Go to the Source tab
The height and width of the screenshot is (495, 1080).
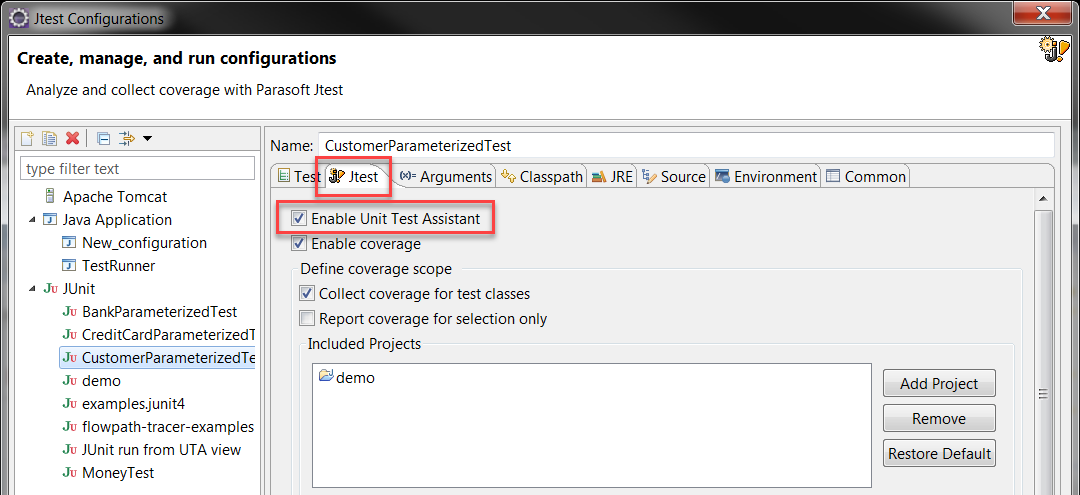click(x=674, y=176)
